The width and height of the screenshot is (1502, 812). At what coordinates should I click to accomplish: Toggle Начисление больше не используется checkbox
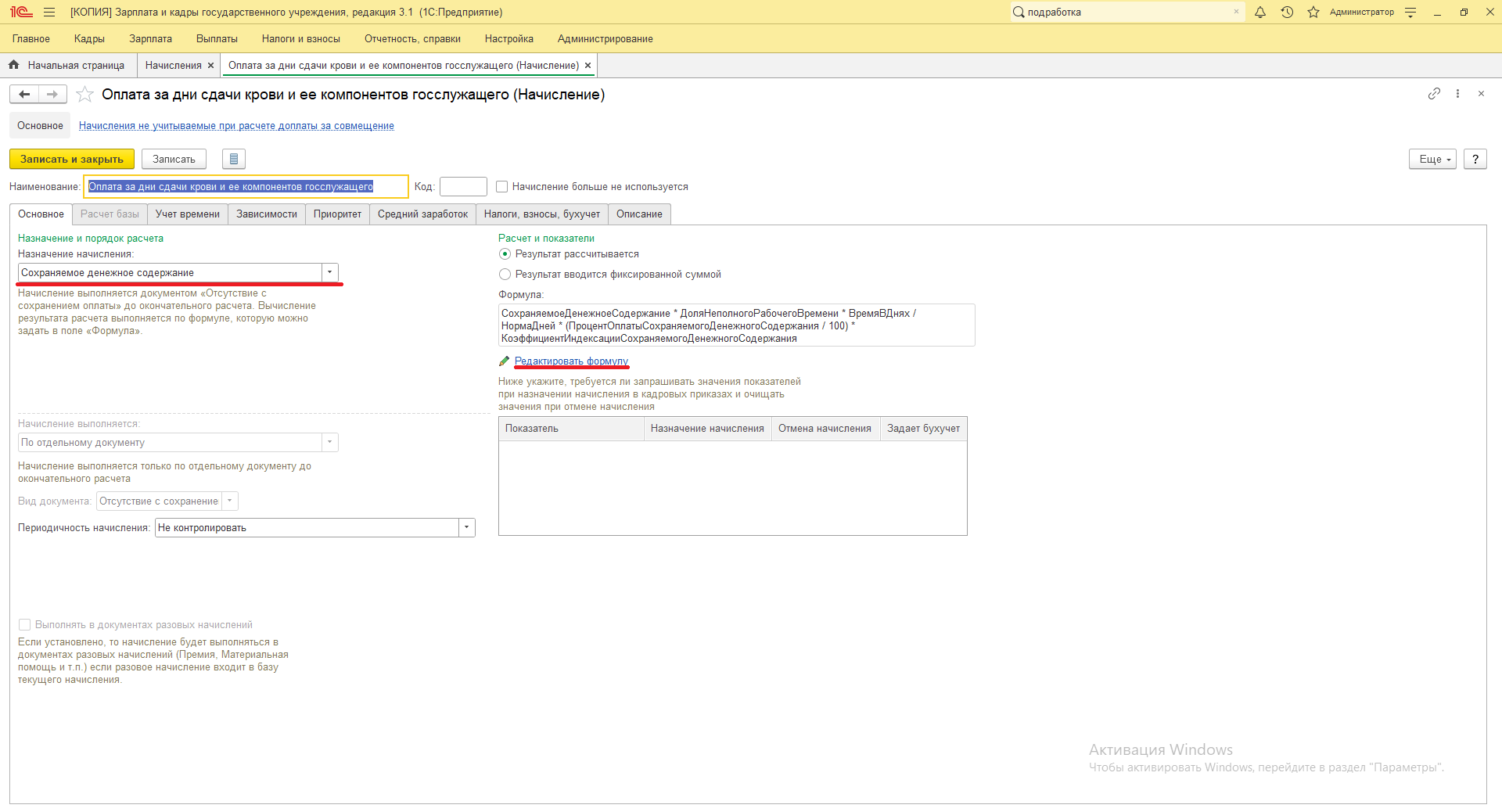(502, 187)
